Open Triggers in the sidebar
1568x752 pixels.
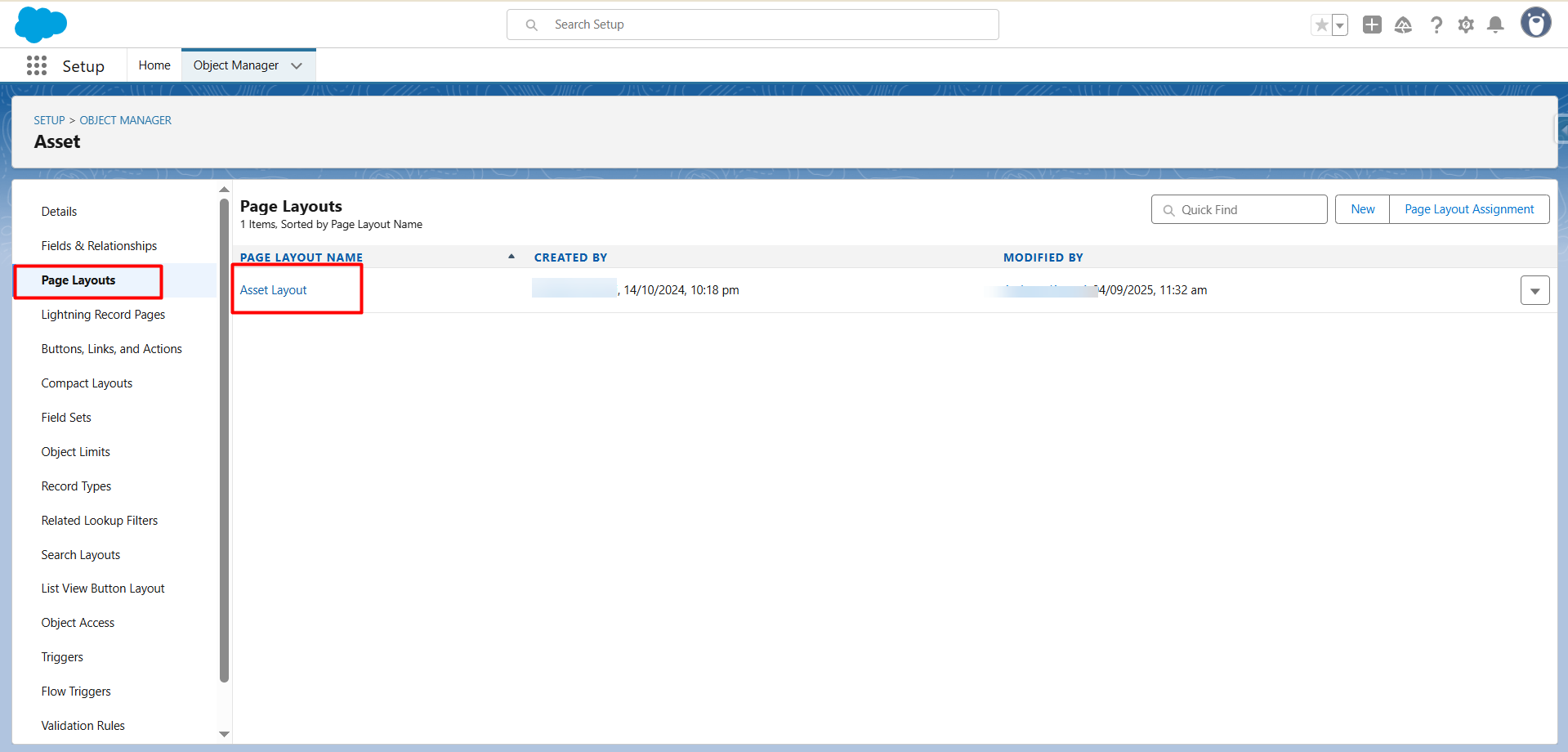point(62,657)
